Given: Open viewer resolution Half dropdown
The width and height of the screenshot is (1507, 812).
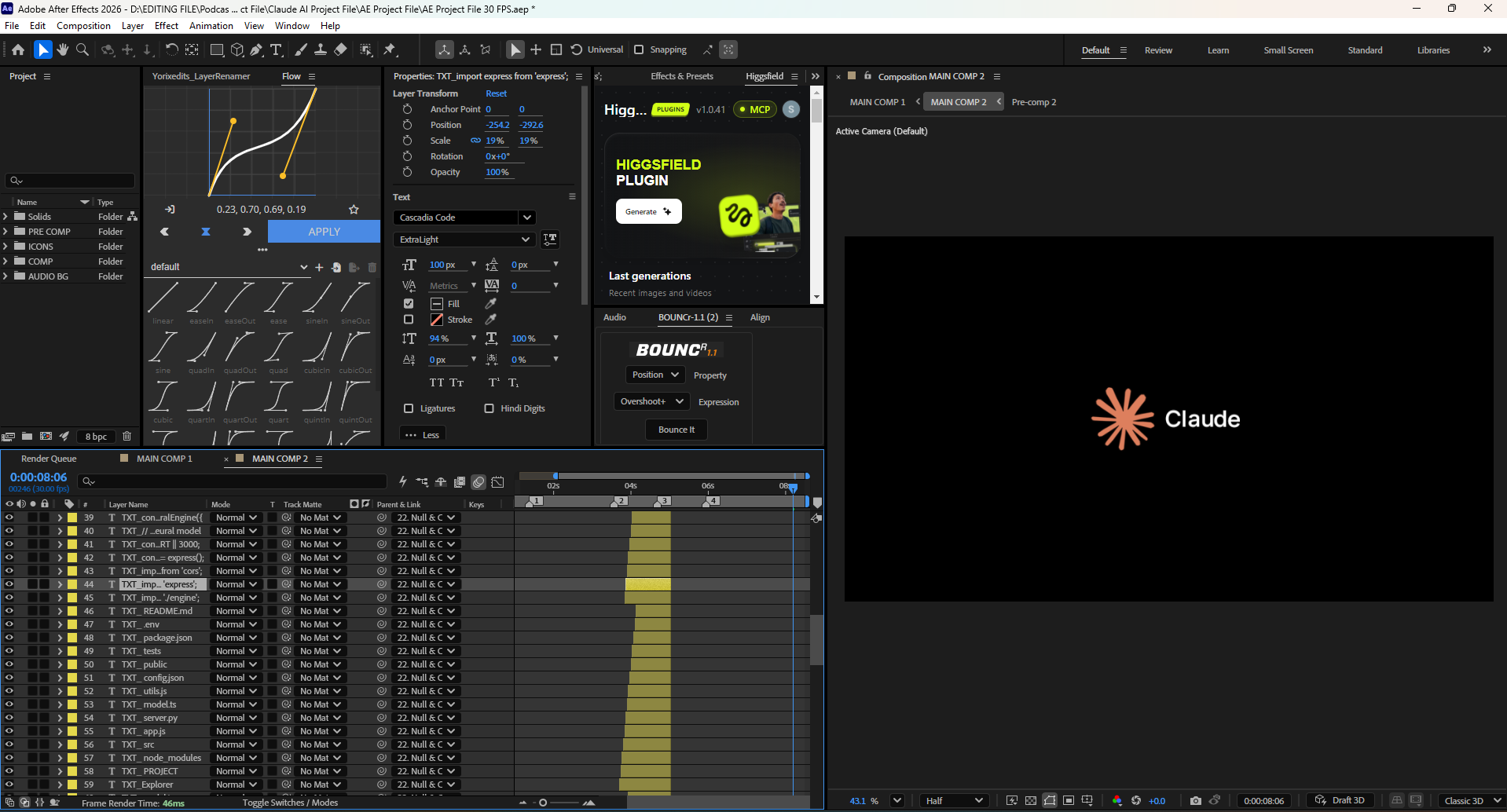Looking at the screenshot, I should click(x=954, y=800).
